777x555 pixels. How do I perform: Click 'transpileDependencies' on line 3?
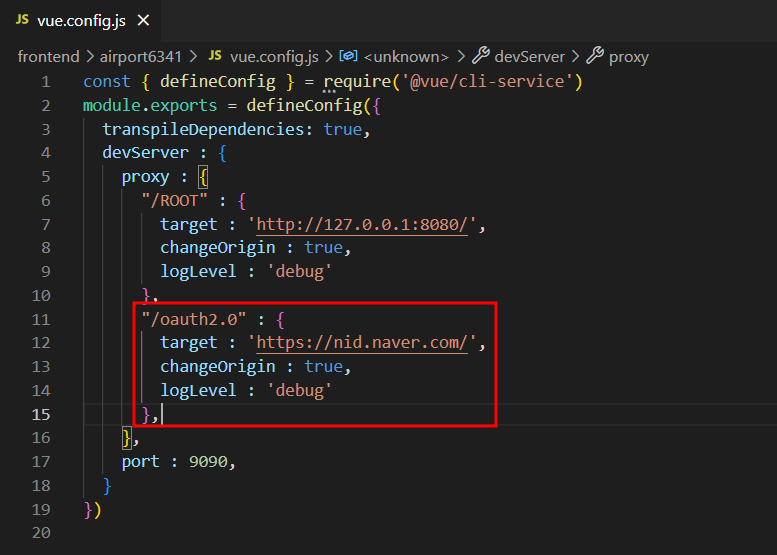(x=203, y=129)
